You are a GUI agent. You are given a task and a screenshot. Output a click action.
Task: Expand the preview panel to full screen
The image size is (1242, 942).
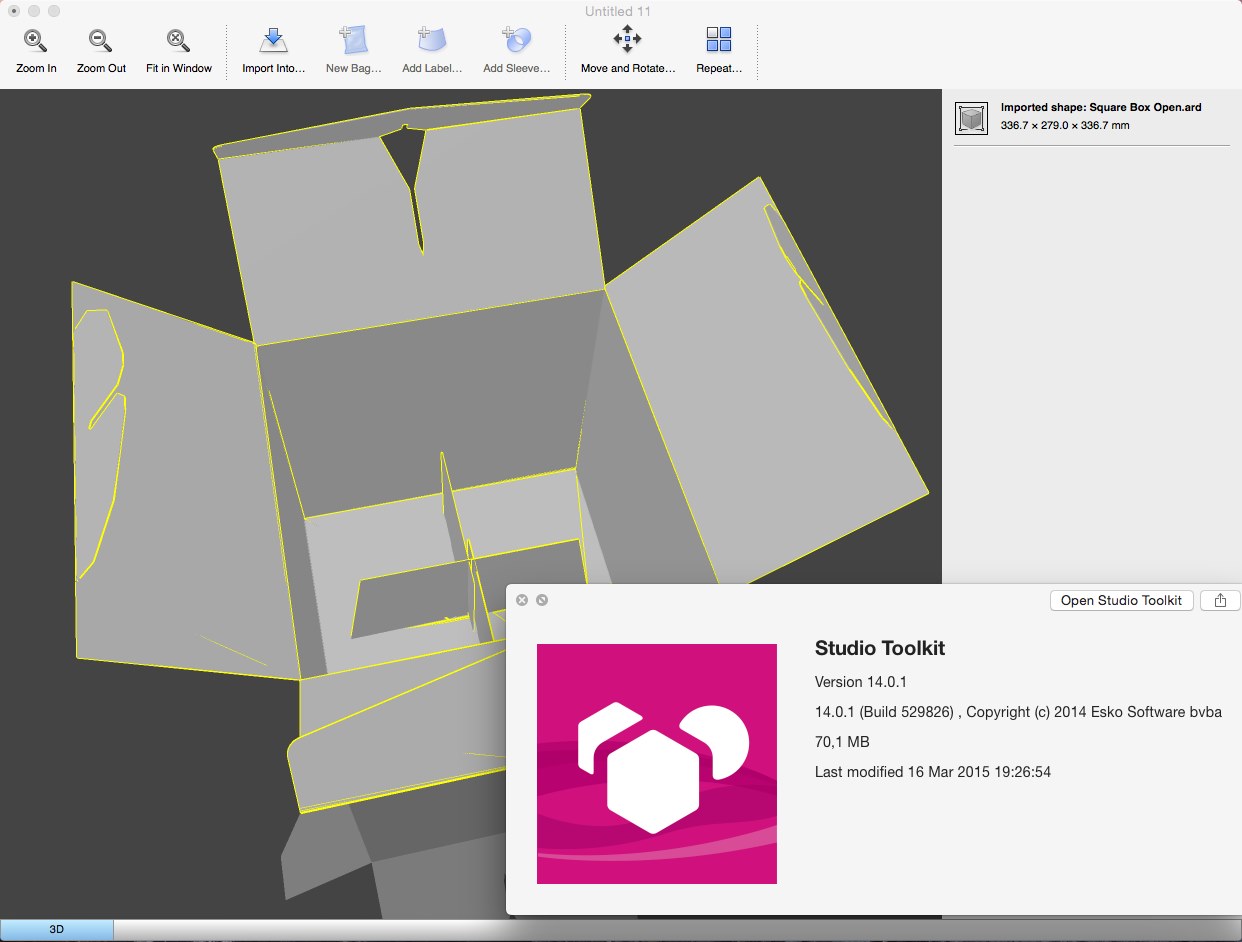click(542, 600)
